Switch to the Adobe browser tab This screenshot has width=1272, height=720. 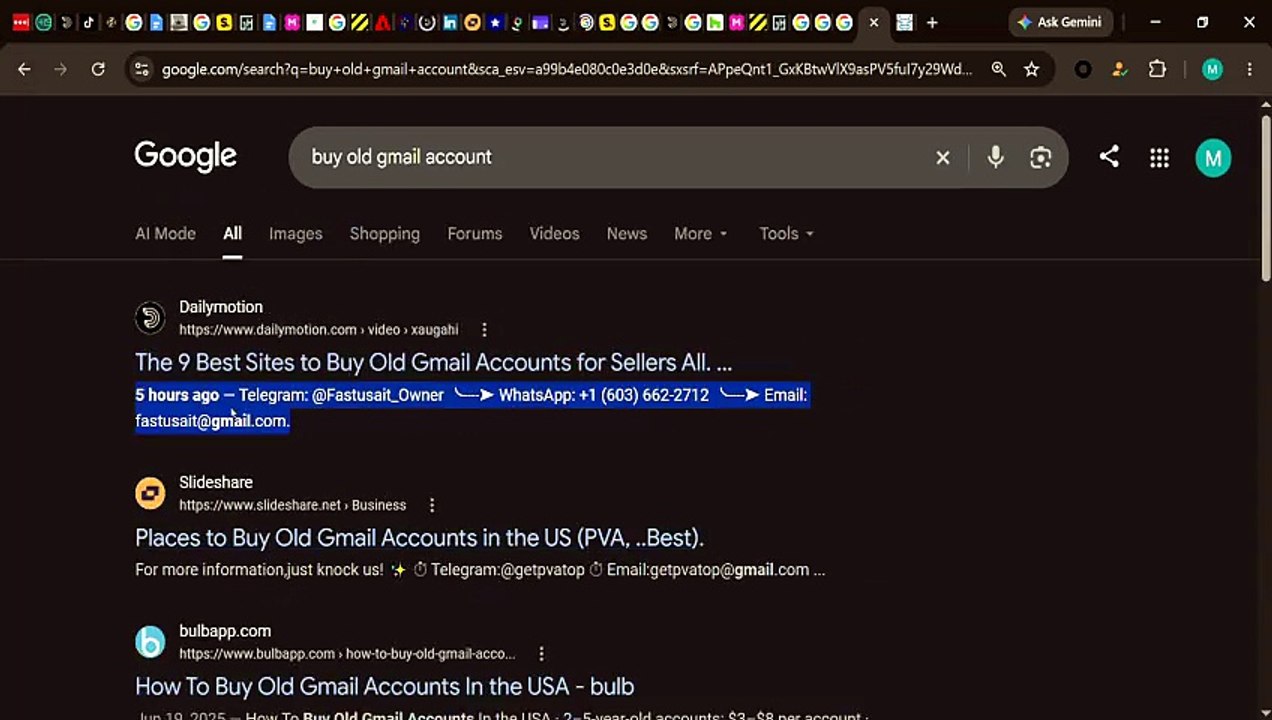[382, 22]
